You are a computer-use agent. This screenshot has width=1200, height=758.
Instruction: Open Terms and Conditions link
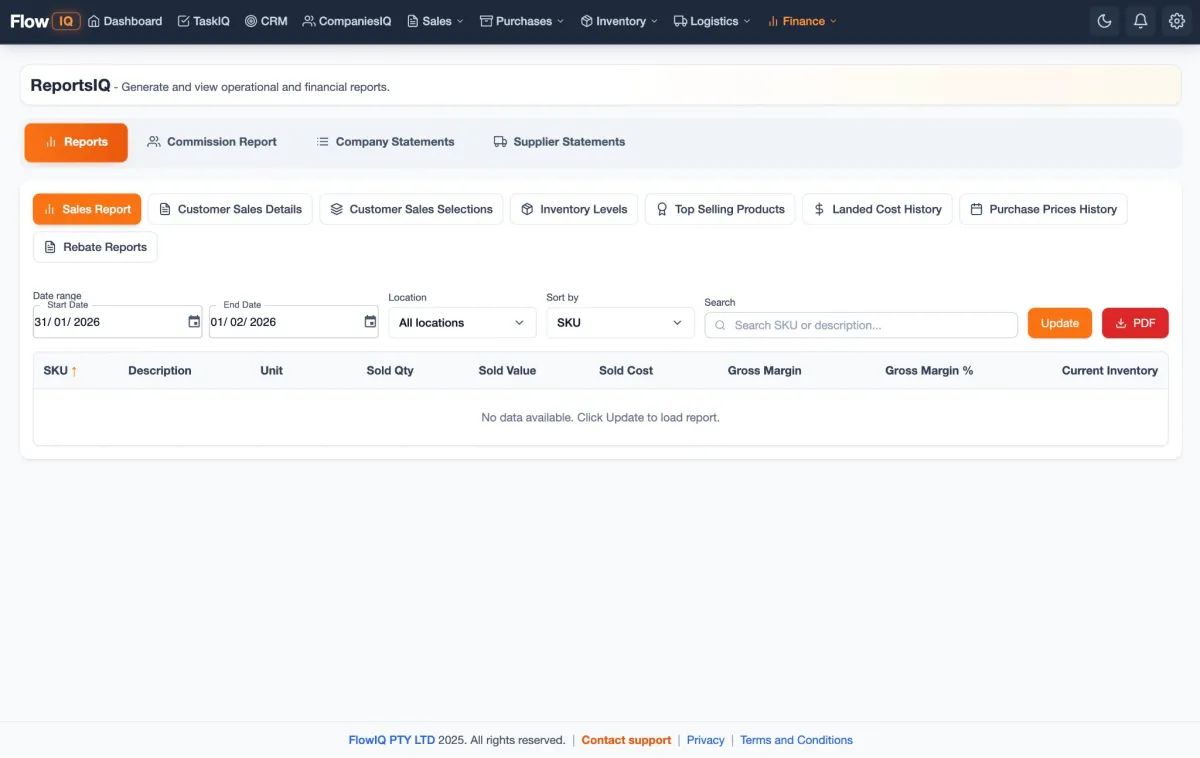[796, 740]
